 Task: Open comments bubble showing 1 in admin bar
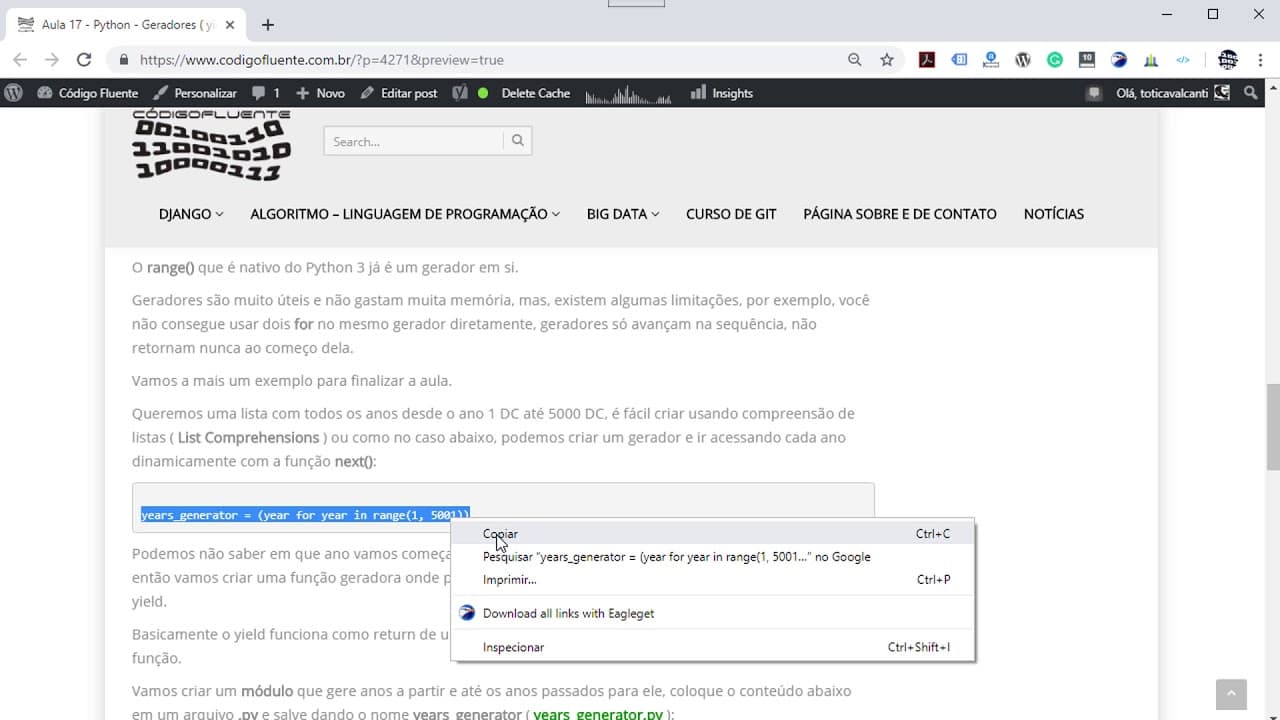pos(266,93)
